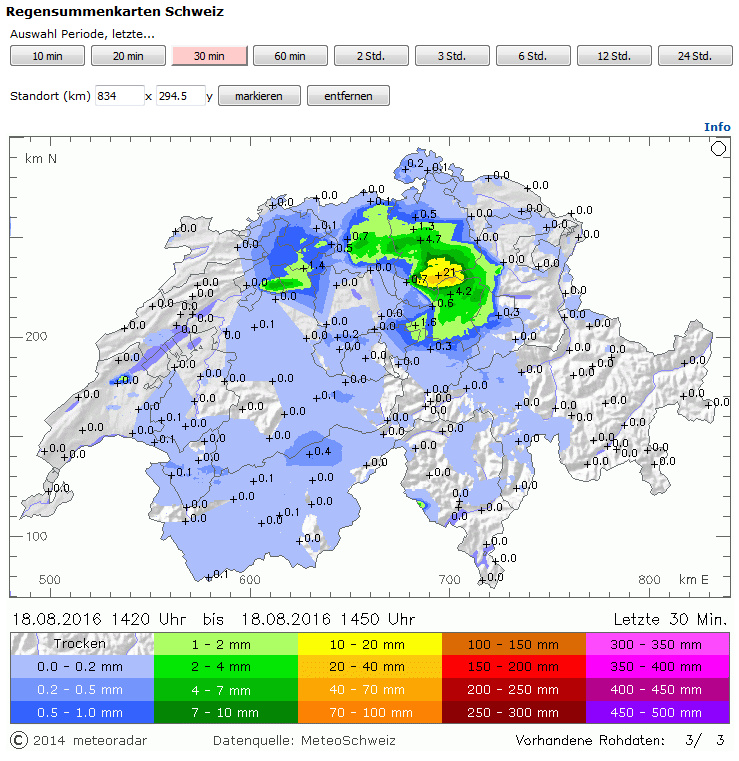The image size is (739, 761).
Task: Pick the 12 Std. period button
Action: [x=614, y=56]
